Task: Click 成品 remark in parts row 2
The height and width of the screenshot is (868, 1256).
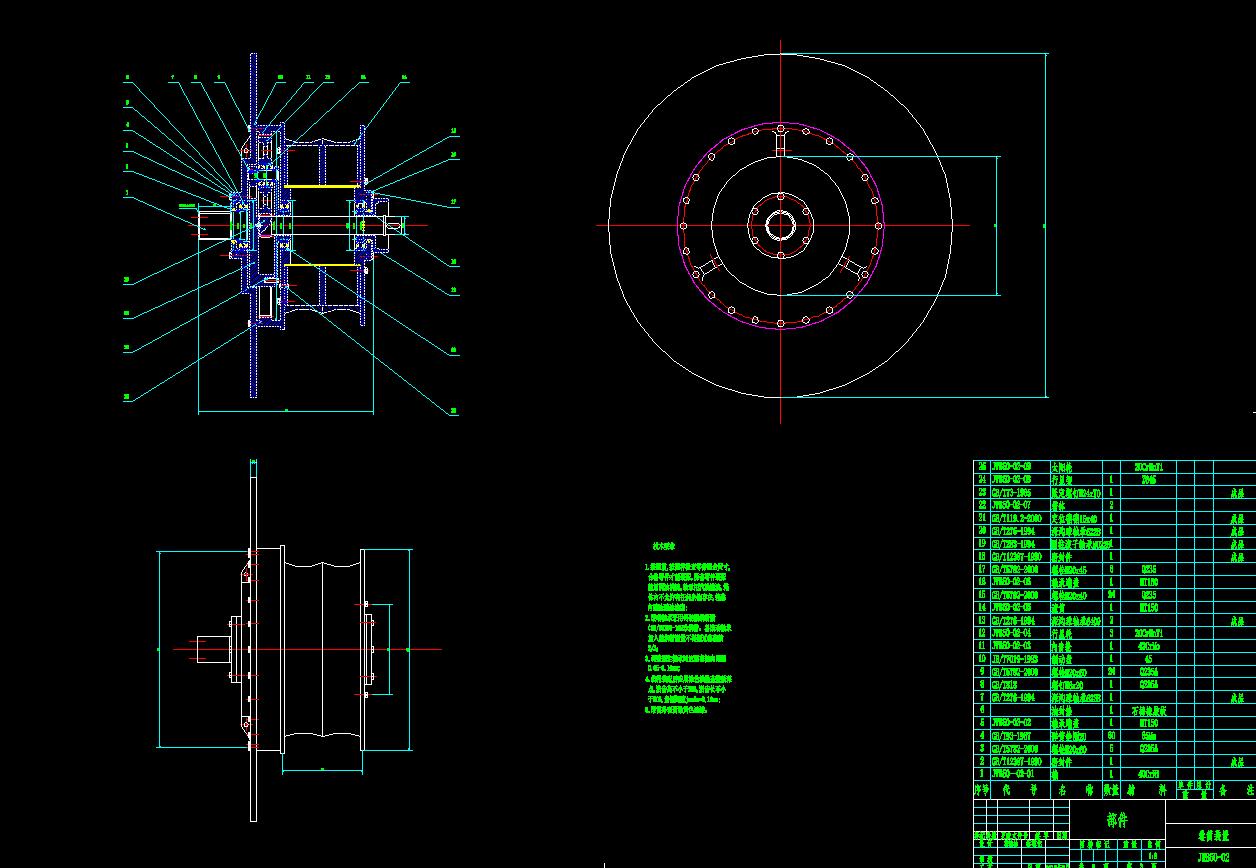Action: (1237, 762)
